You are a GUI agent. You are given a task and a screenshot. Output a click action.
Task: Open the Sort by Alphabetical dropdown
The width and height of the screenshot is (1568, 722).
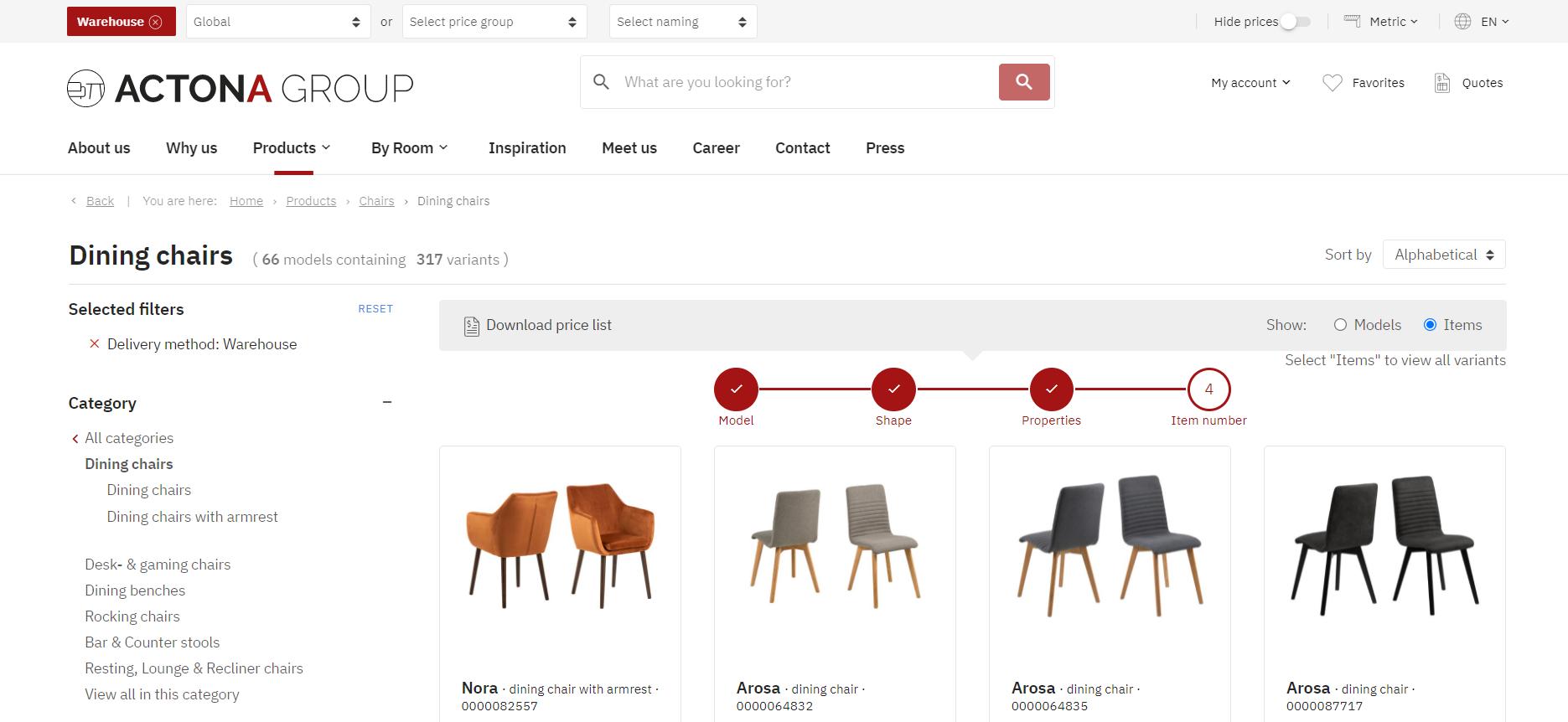1444,255
